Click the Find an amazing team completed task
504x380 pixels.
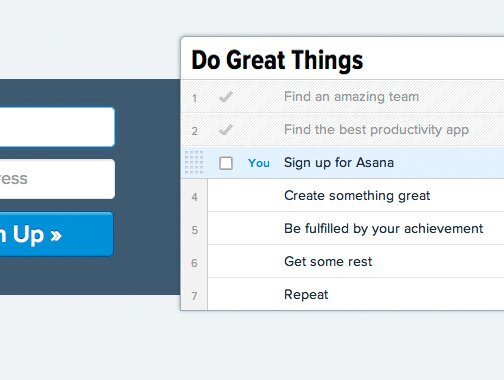coord(351,97)
